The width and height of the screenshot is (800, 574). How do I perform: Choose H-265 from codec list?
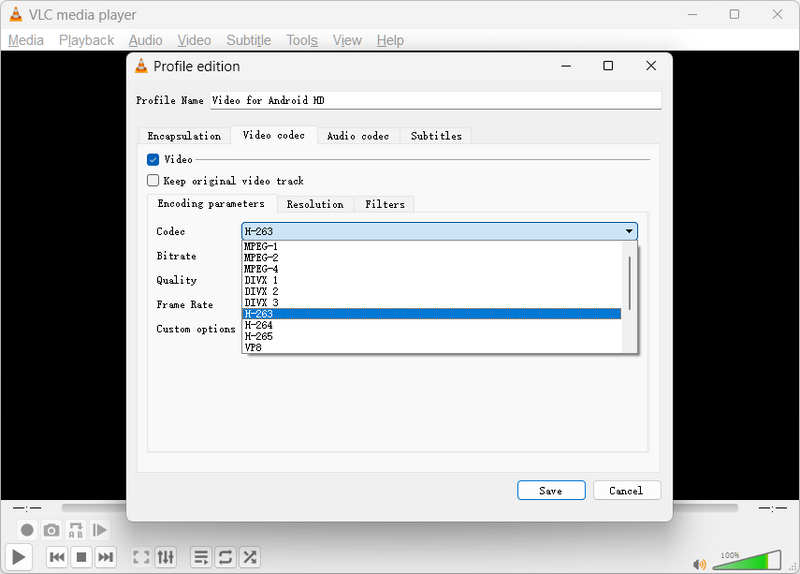pos(431,336)
